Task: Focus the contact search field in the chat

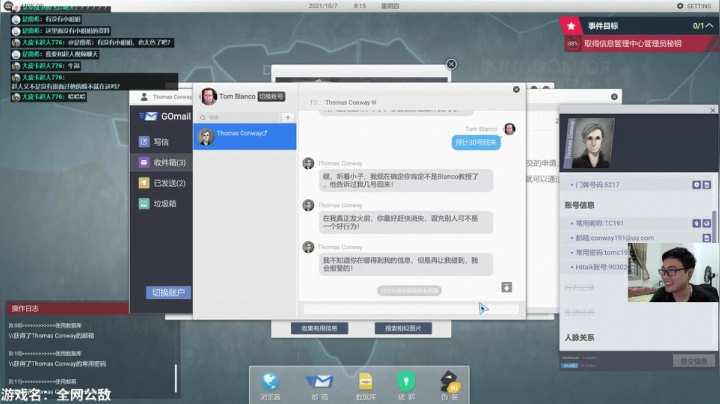Action: tap(239, 118)
